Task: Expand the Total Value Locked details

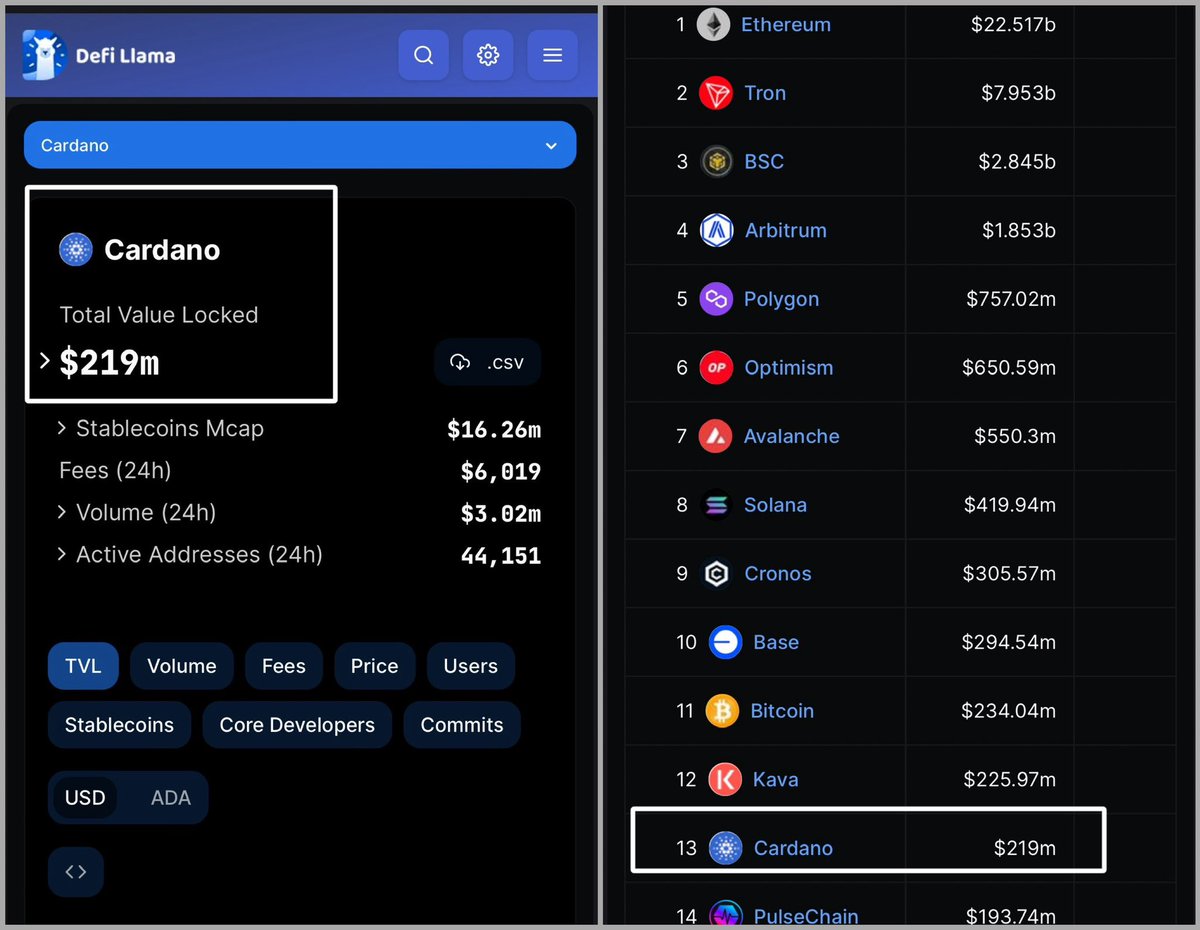Action: tap(44, 363)
